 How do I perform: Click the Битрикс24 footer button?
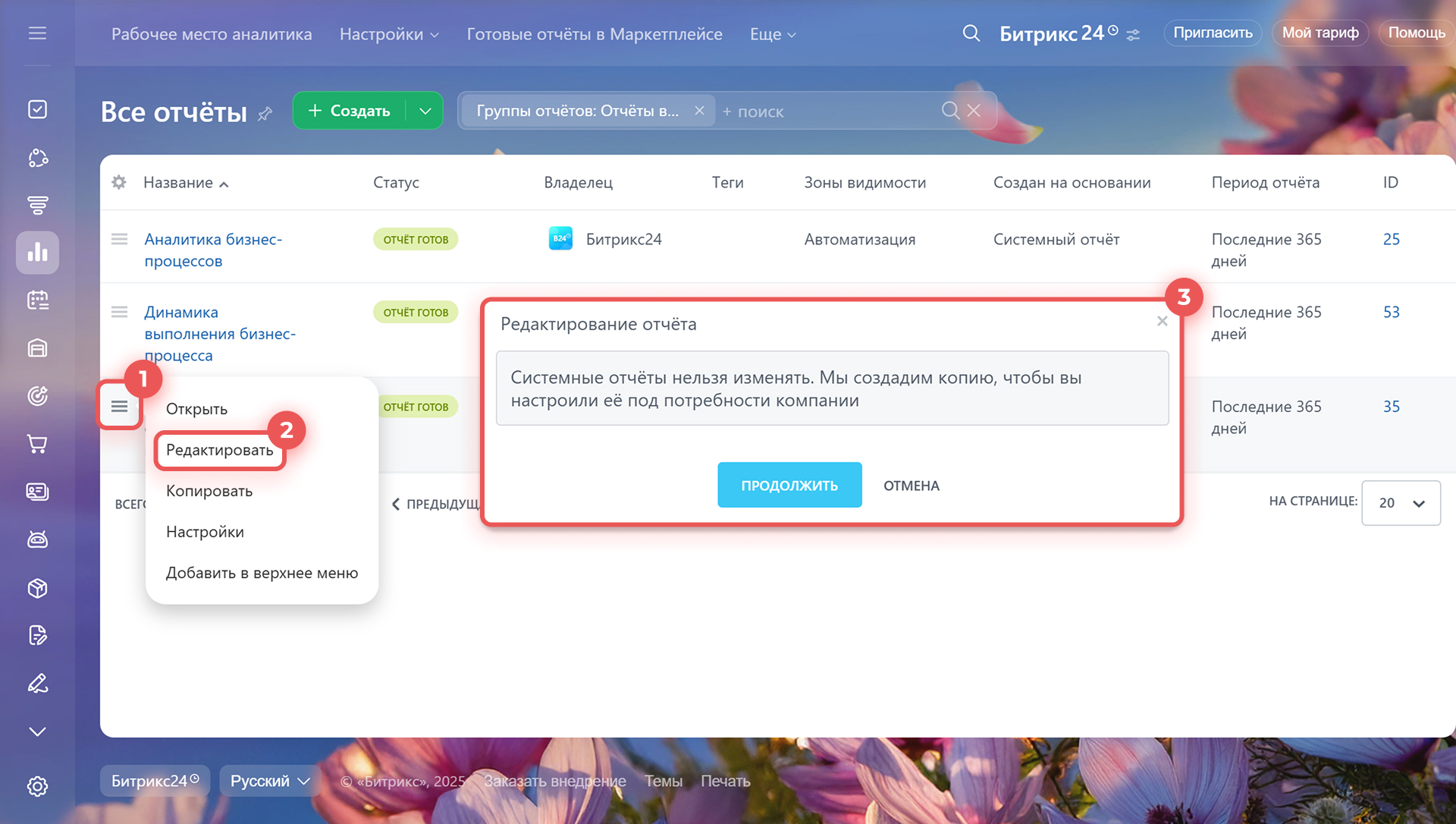coord(155,781)
